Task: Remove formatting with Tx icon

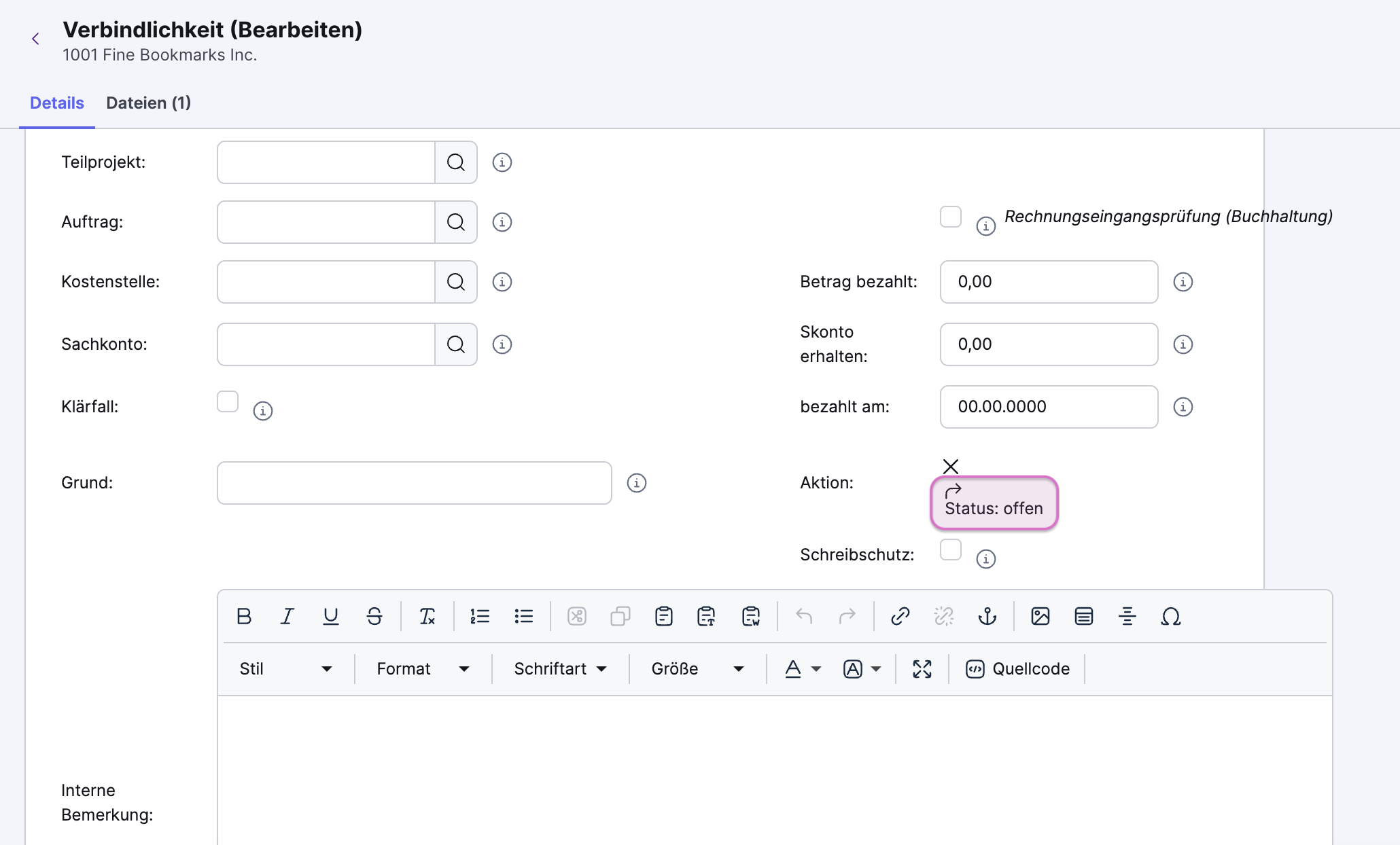Action: tap(427, 616)
